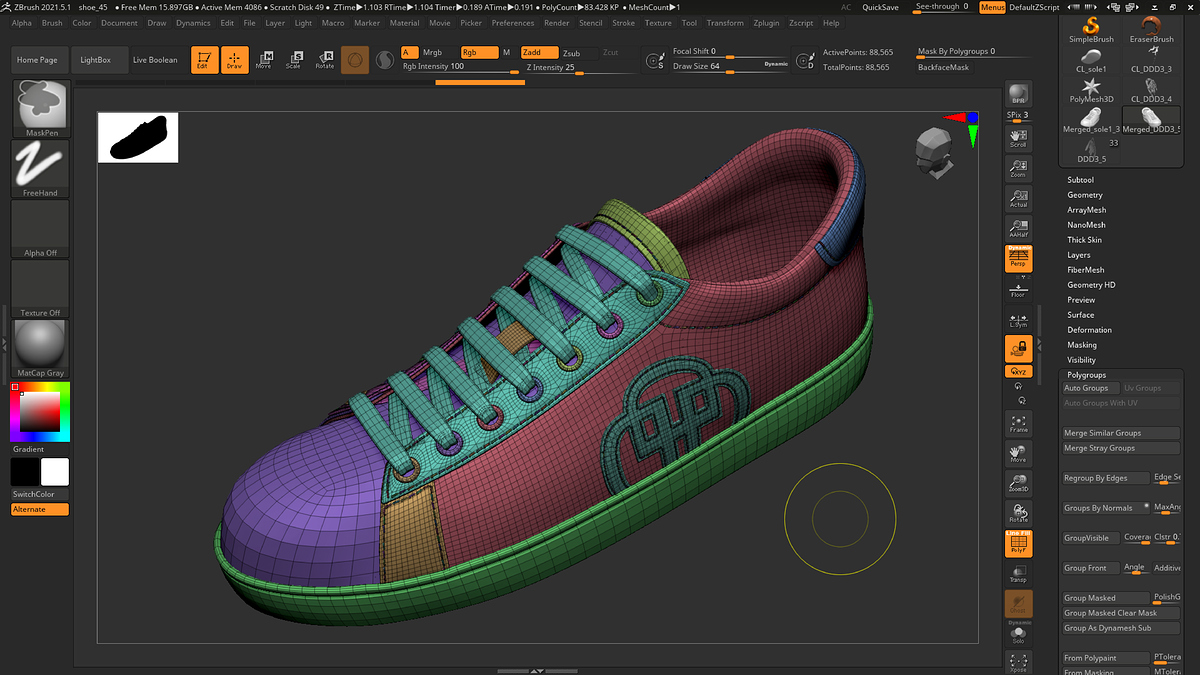The width and height of the screenshot is (1200, 675).
Task: Click the BPR render icon
Action: tap(1019, 94)
